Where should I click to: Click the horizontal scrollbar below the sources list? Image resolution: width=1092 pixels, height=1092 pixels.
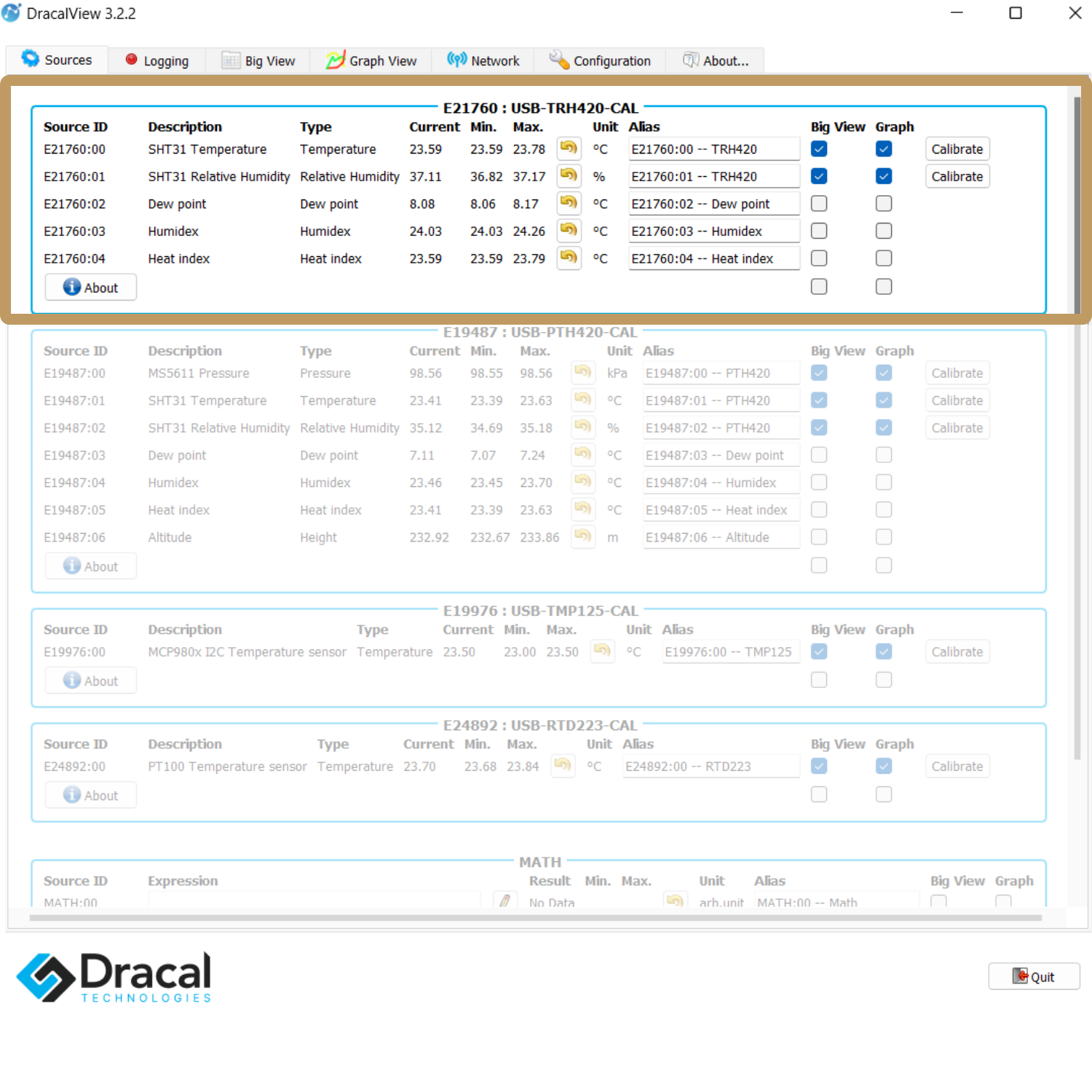click(x=535, y=918)
